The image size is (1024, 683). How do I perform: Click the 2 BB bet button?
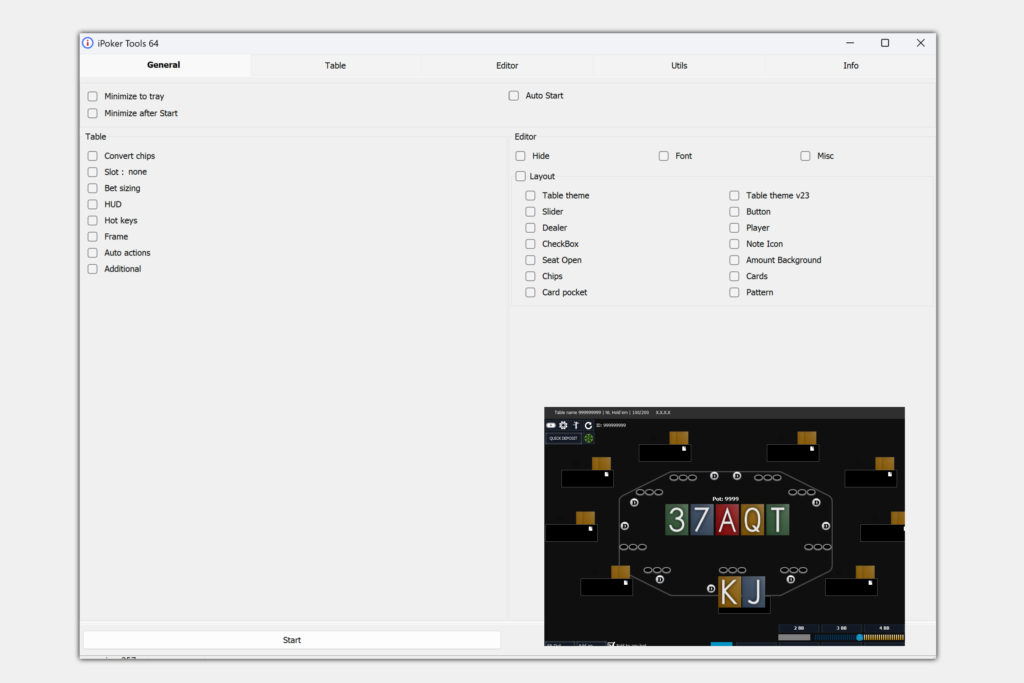pos(799,628)
